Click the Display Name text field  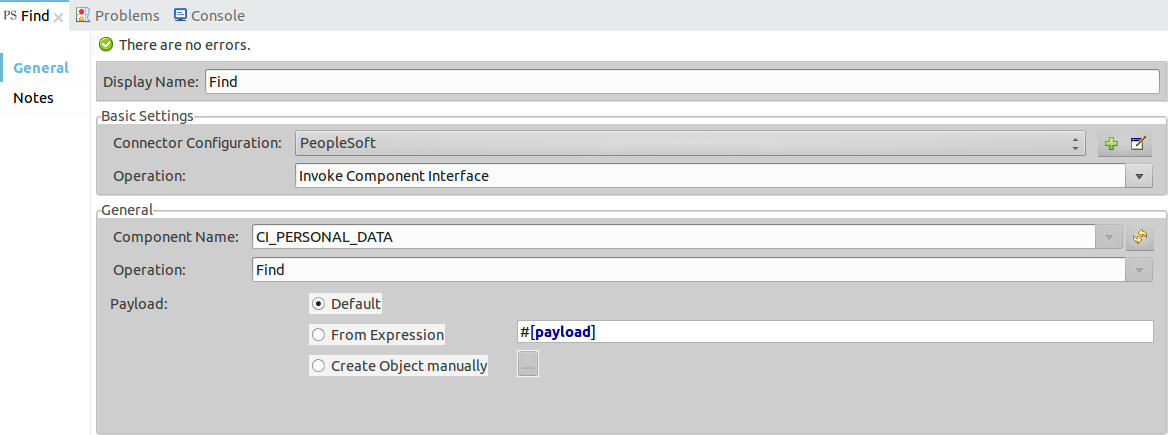[x=682, y=82]
